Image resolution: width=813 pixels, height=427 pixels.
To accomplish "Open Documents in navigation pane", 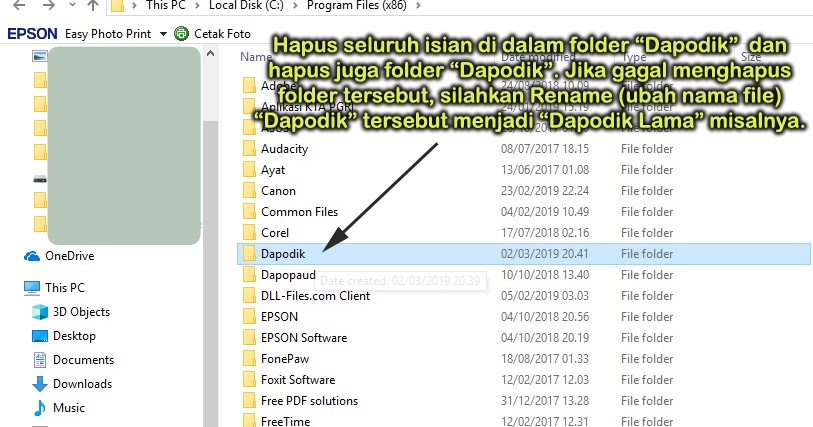I will pyautogui.click(x=83, y=360).
